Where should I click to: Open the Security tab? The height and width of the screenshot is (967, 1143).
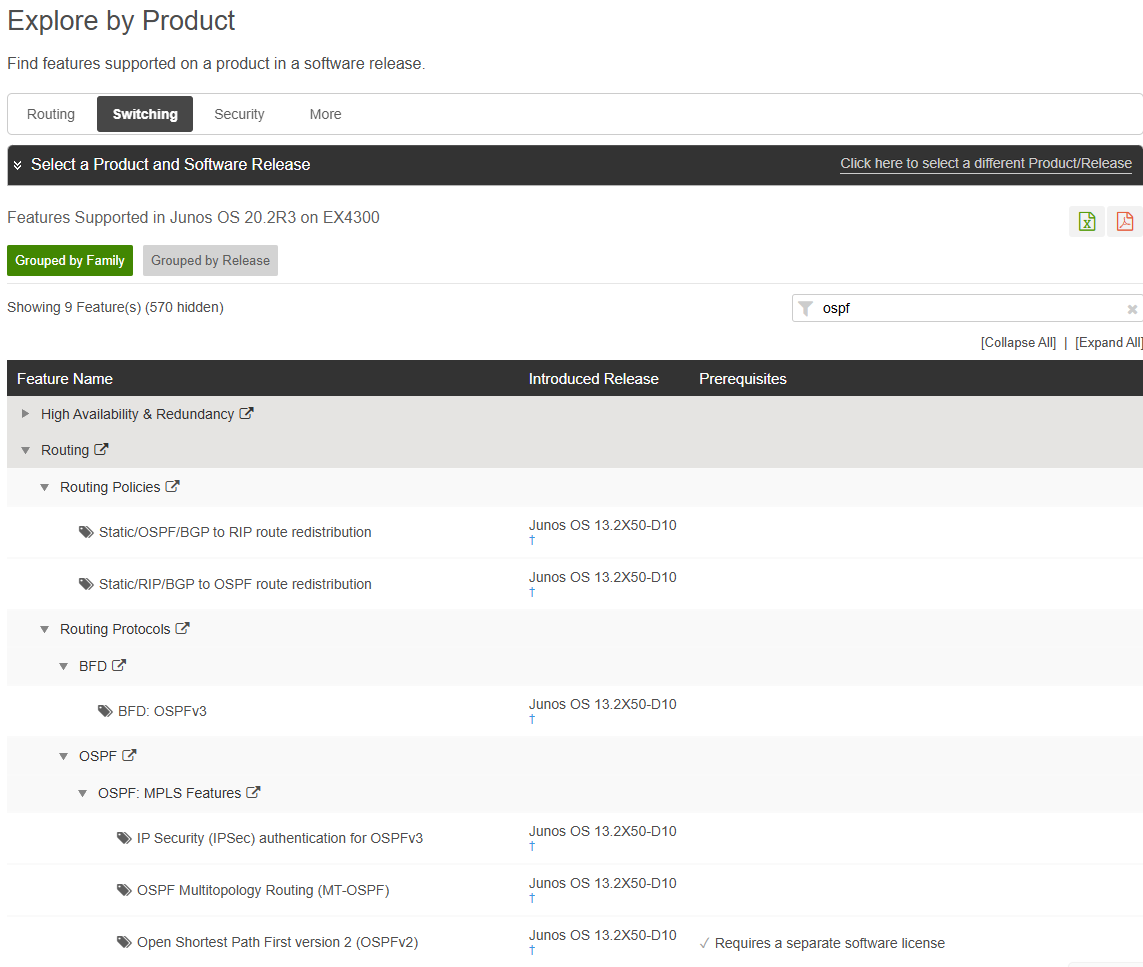[239, 114]
